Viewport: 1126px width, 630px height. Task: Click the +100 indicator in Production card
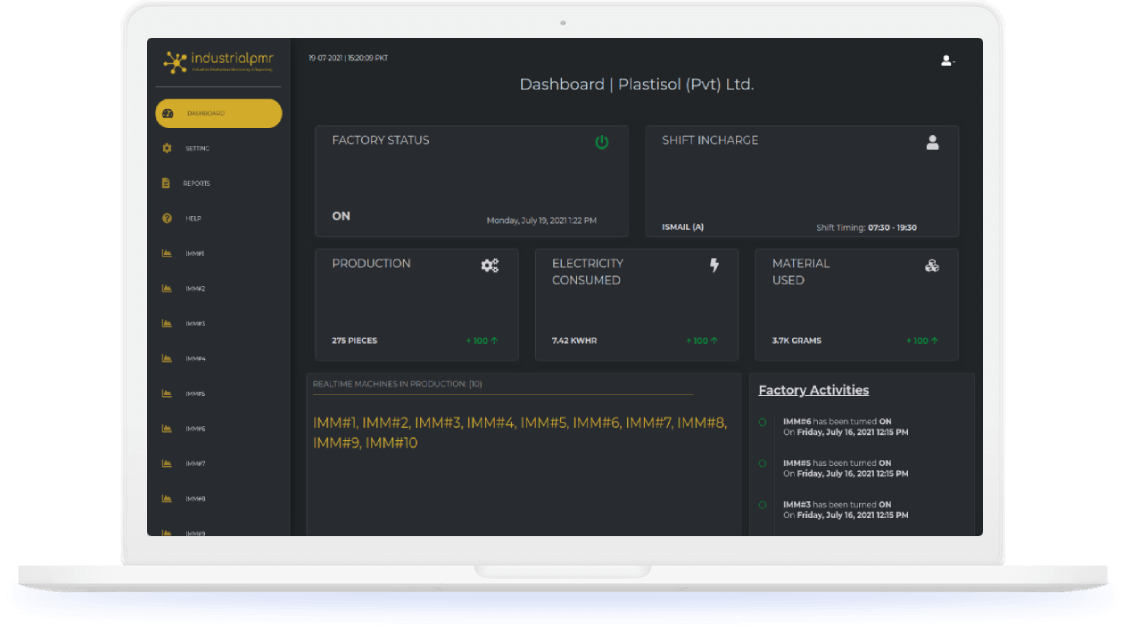pos(481,341)
